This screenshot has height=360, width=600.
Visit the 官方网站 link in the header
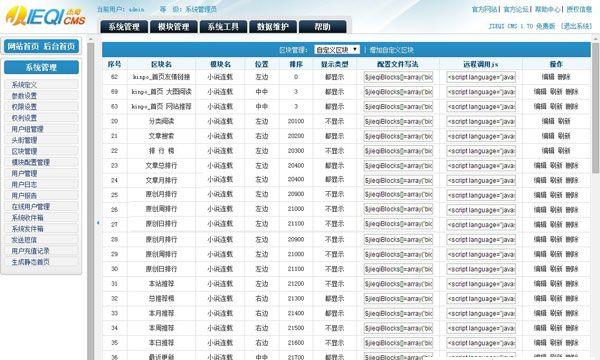[x=484, y=9]
